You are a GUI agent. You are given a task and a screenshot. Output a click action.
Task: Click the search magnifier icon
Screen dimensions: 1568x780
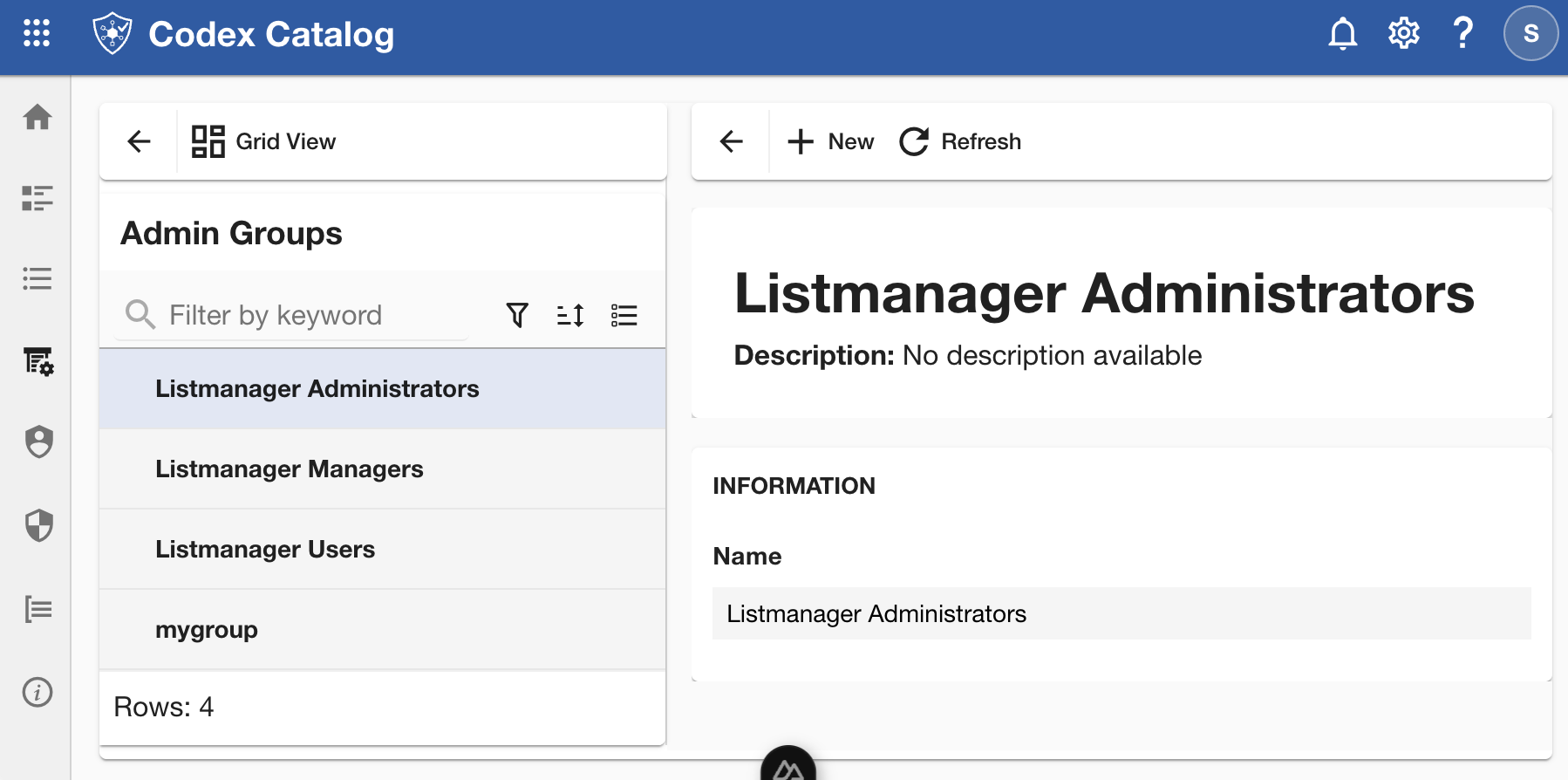pos(140,314)
